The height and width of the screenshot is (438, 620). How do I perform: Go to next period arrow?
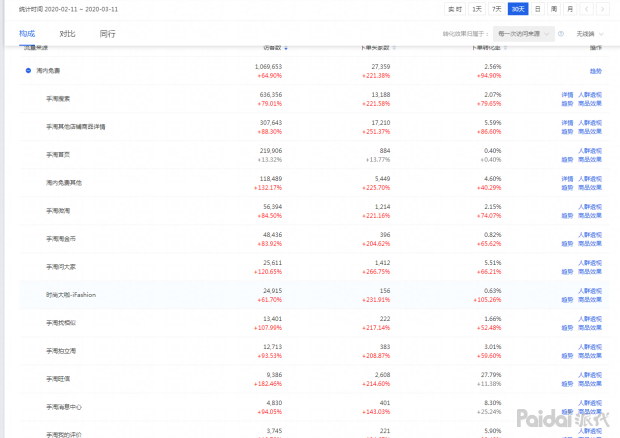pyautogui.click(x=603, y=9)
